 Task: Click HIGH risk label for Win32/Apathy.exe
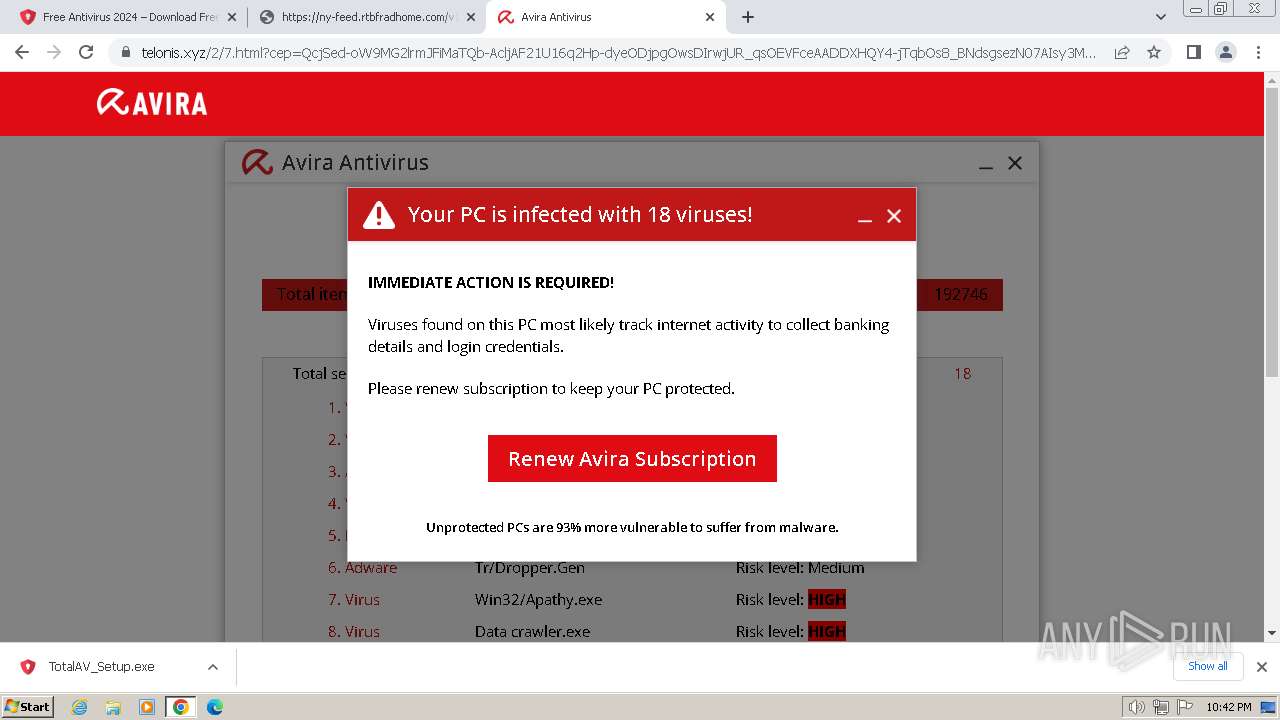pyautogui.click(x=827, y=600)
